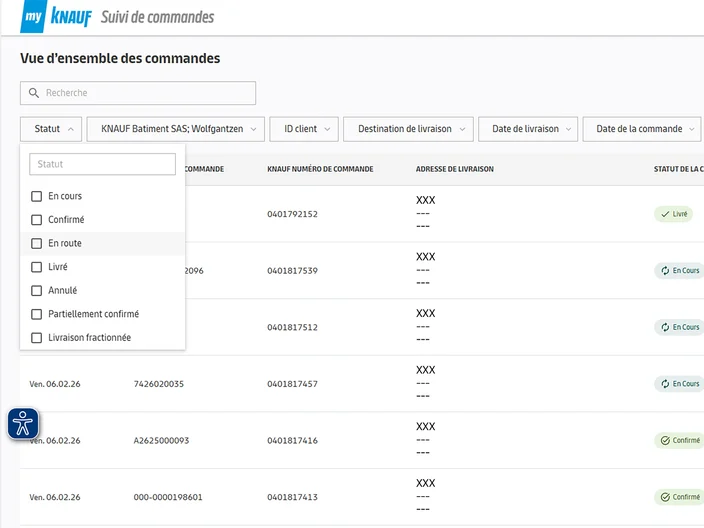
Task: Click En Cours badge for order 0401817512
Action: click(x=680, y=327)
